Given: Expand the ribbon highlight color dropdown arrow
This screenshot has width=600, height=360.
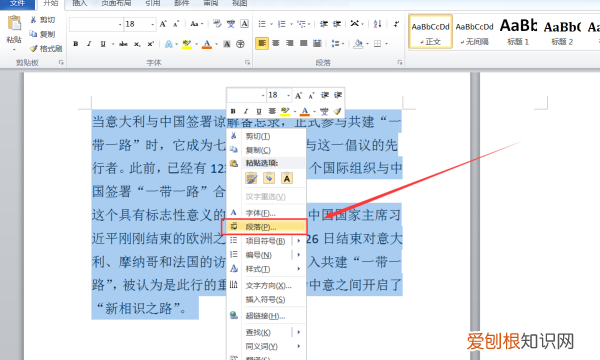Looking at the screenshot, I should click(196, 44).
